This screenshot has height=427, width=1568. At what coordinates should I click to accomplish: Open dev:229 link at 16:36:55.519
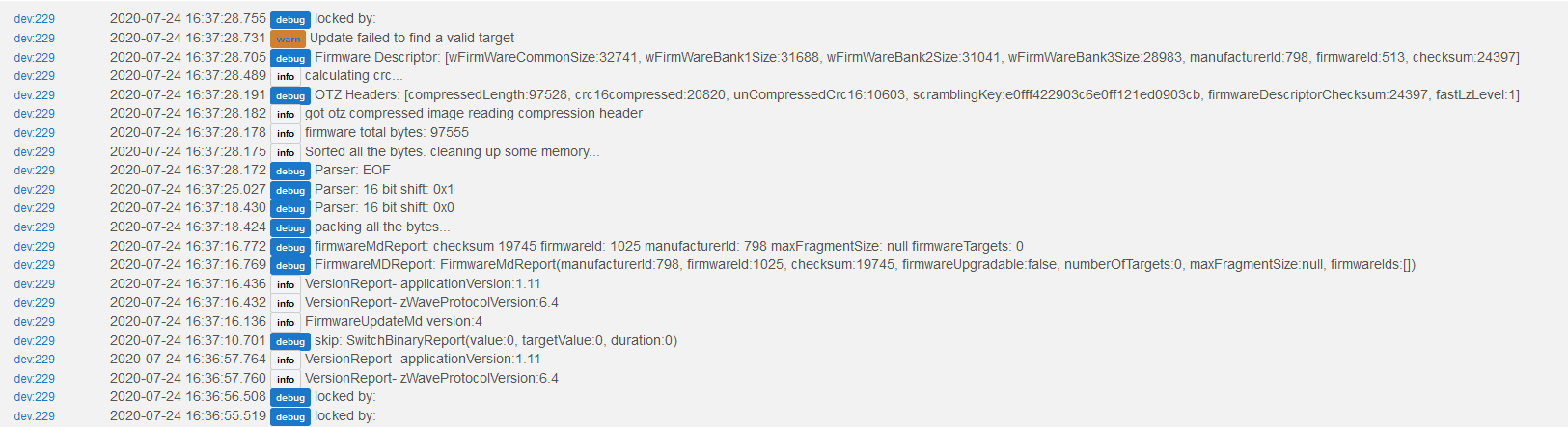tap(34, 416)
